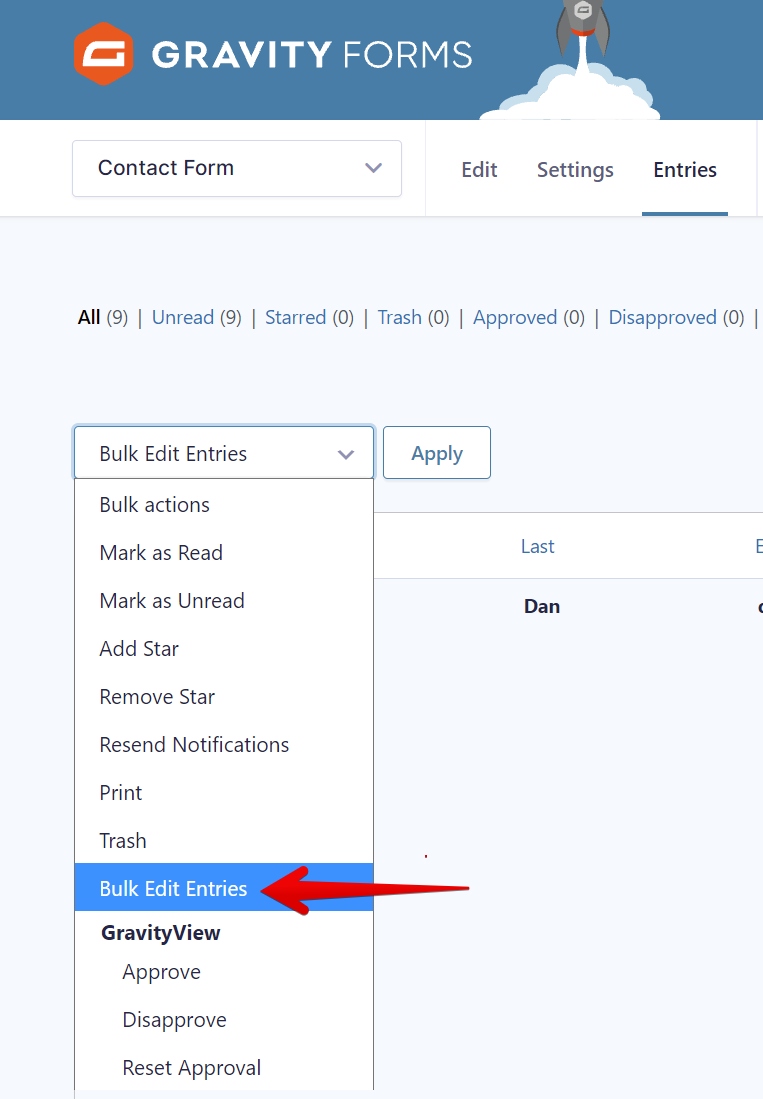Choose Mark as Read option
Screen dimensions: 763x1099
click(x=224, y=553)
